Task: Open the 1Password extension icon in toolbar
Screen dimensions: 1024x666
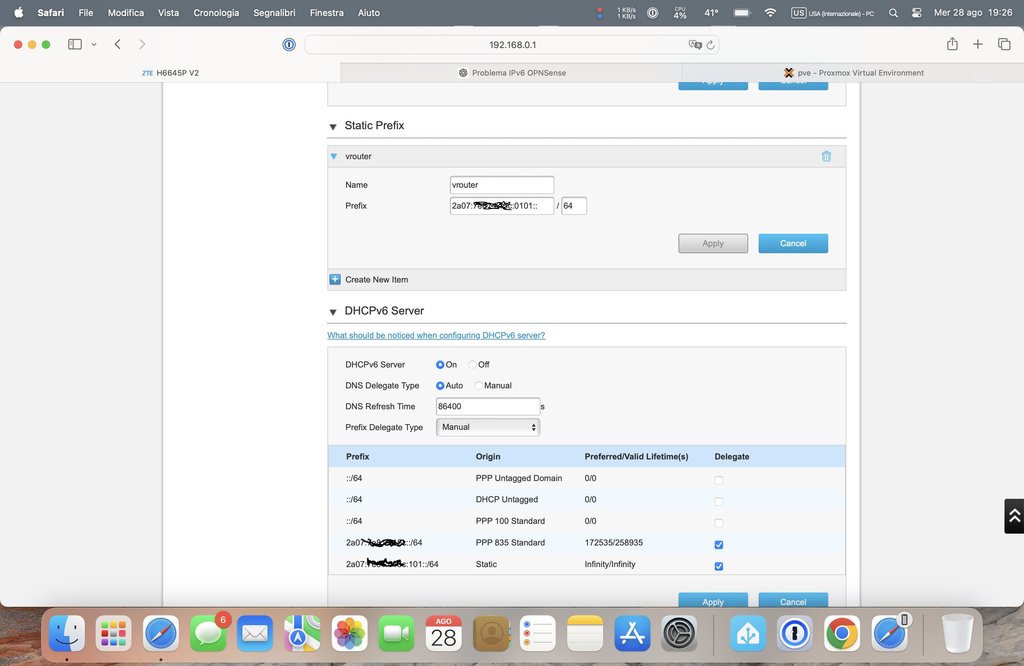Action: pos(288,44)
